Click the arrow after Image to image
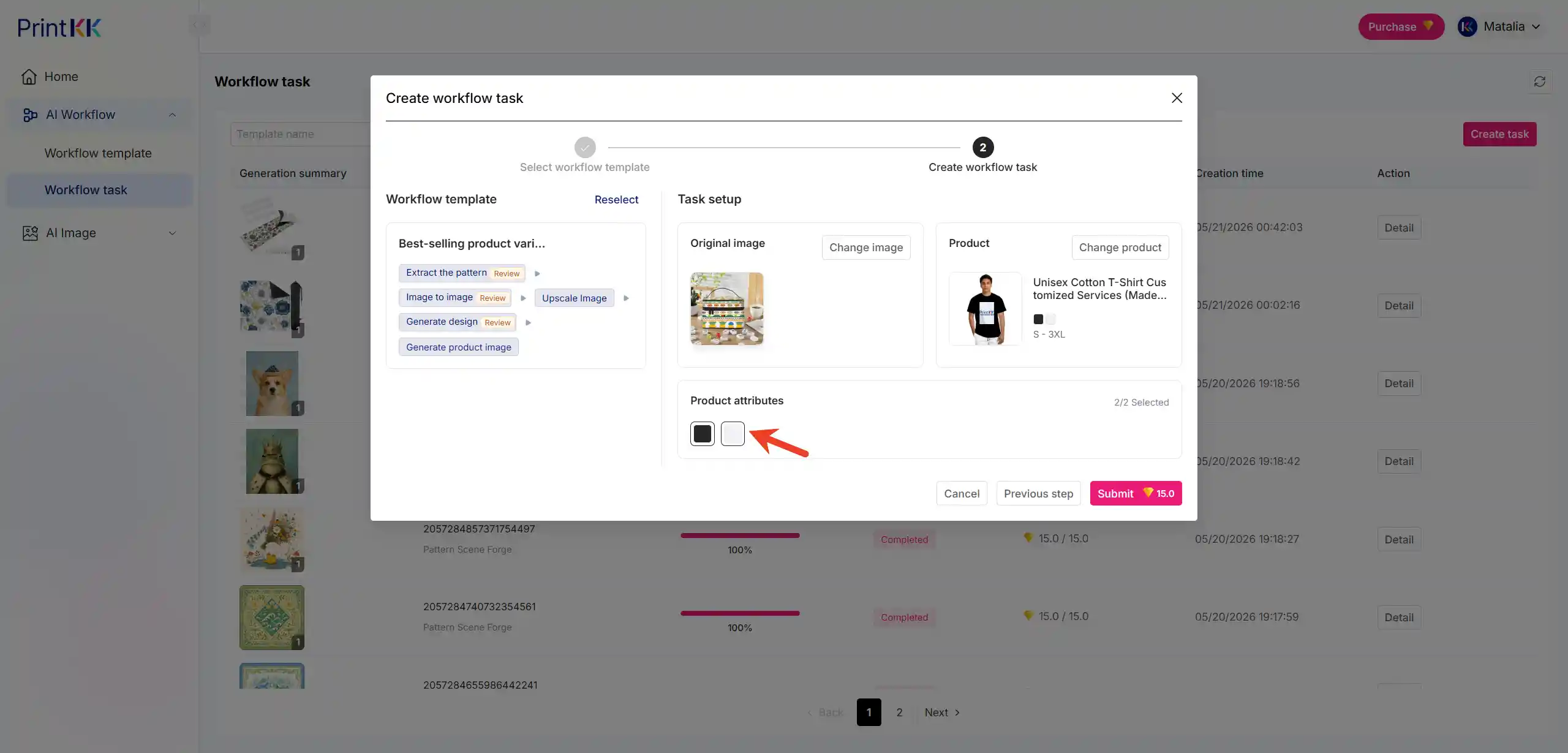The image size is (1568, 753). (523, 298)
